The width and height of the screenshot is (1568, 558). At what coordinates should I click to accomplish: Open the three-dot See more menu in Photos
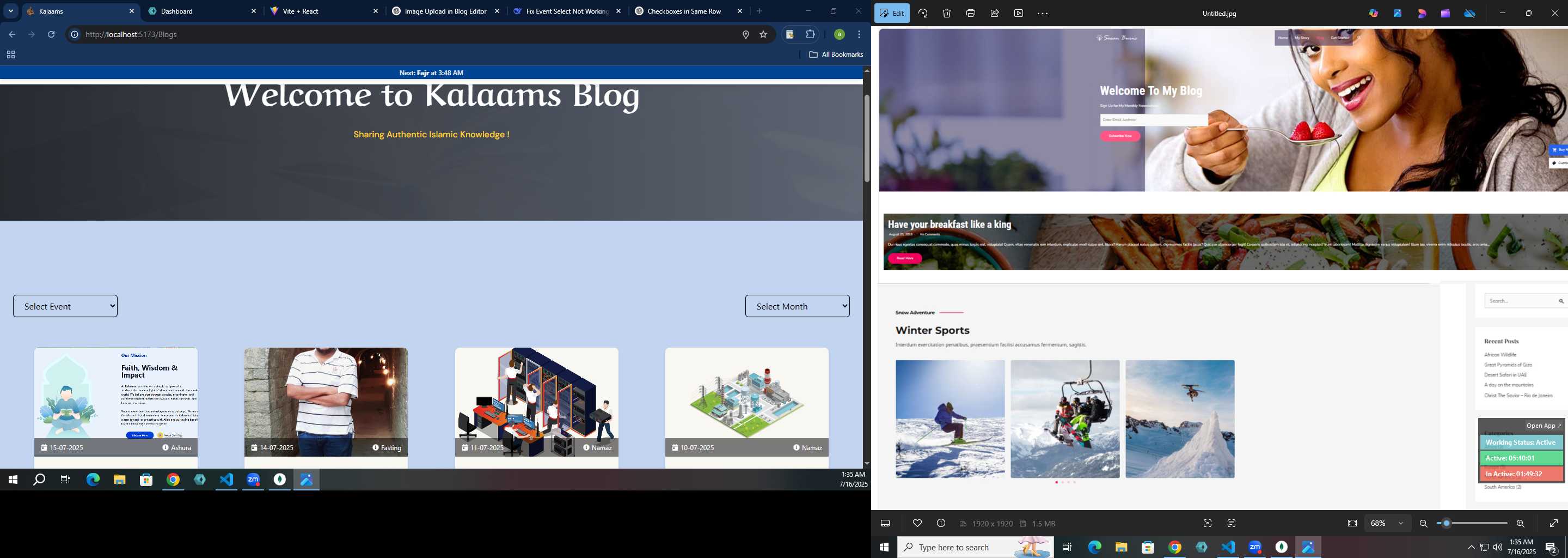[1043, 14]
